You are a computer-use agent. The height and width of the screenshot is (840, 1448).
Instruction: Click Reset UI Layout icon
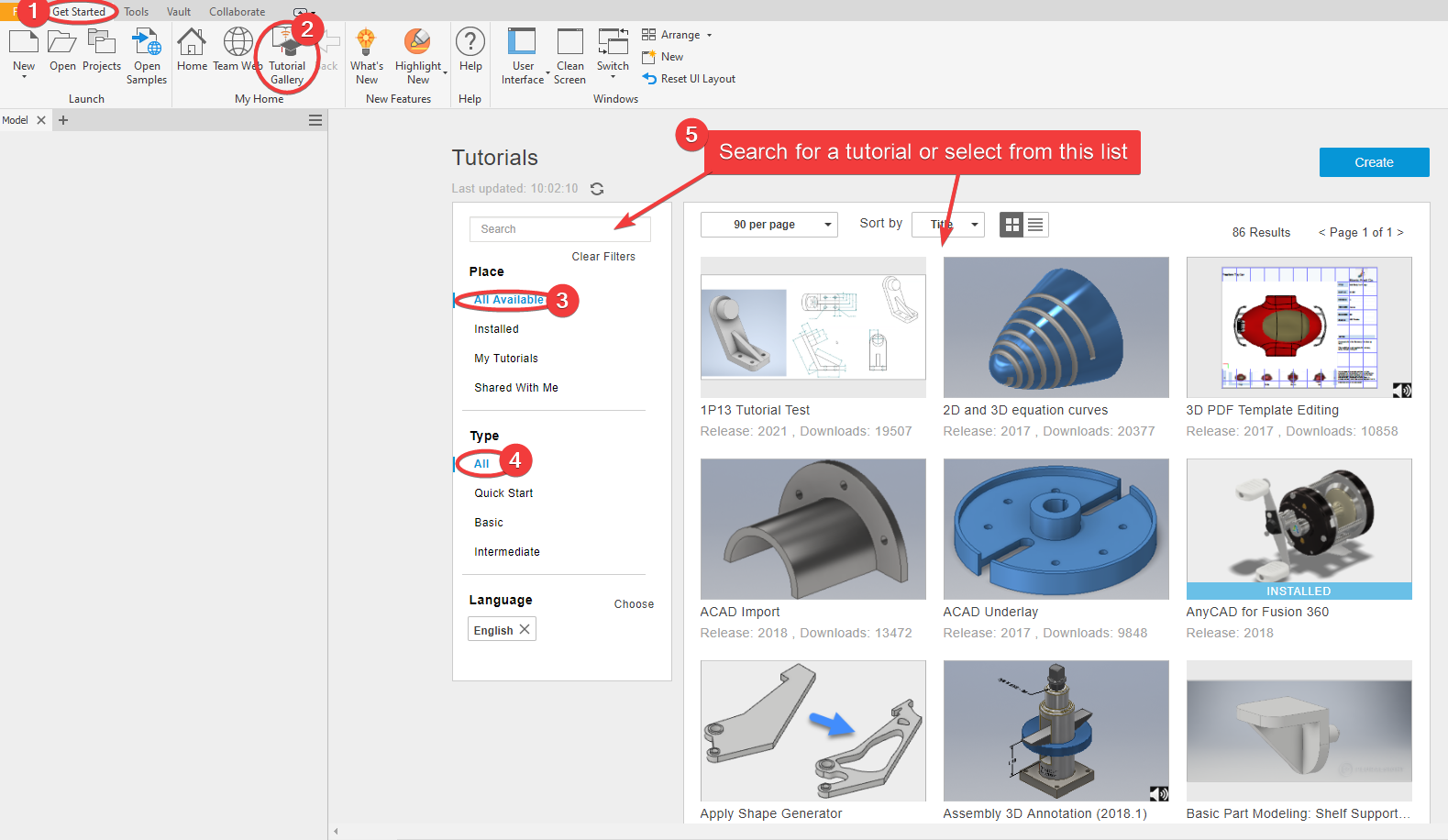tap(649, 79)
